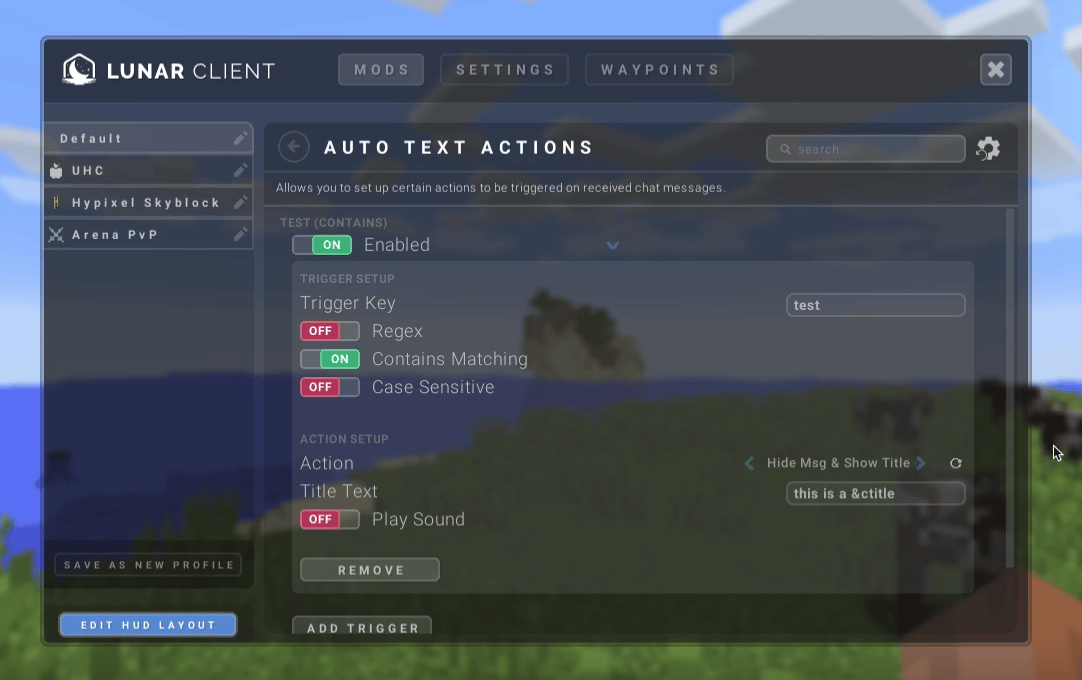Disable the Enabled toggle for test trigger
The image size is (1082, 680).
click(322, 245)
